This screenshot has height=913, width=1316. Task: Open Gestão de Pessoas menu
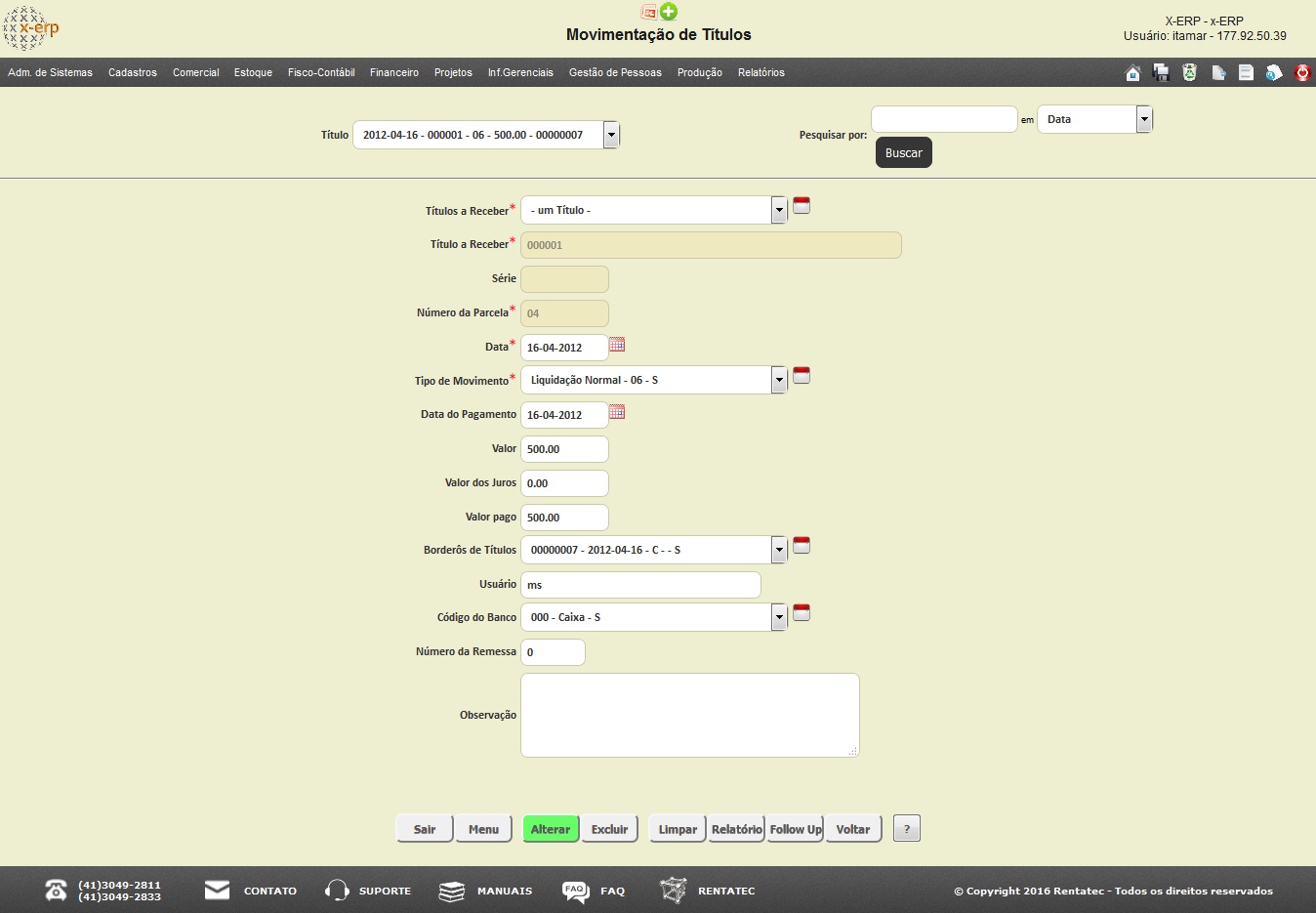click(x=615, y=72)
